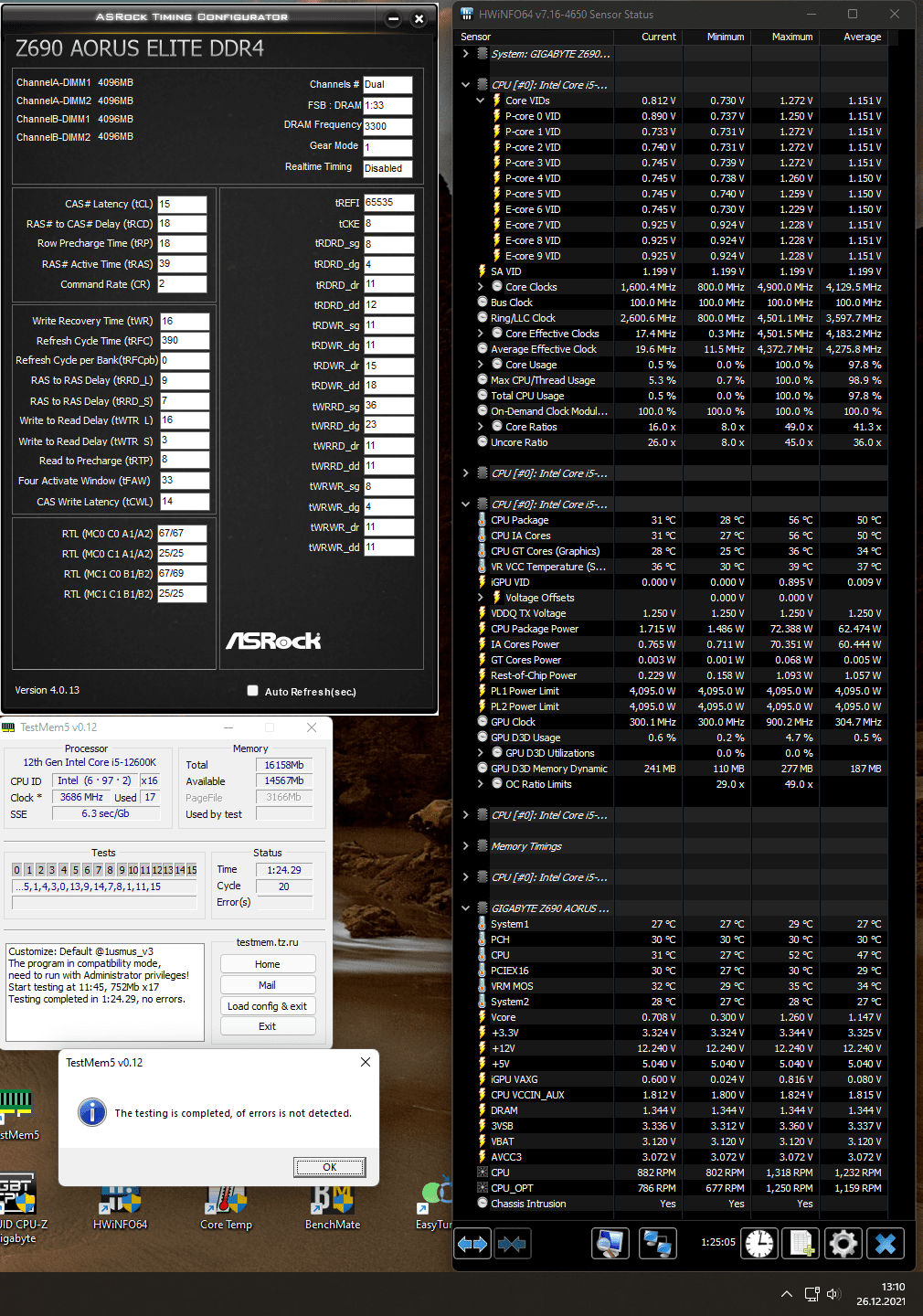This screenshot has height=1316, width=923.
Task: Select VRM MOS temperature row
Action: pos(671,986)
